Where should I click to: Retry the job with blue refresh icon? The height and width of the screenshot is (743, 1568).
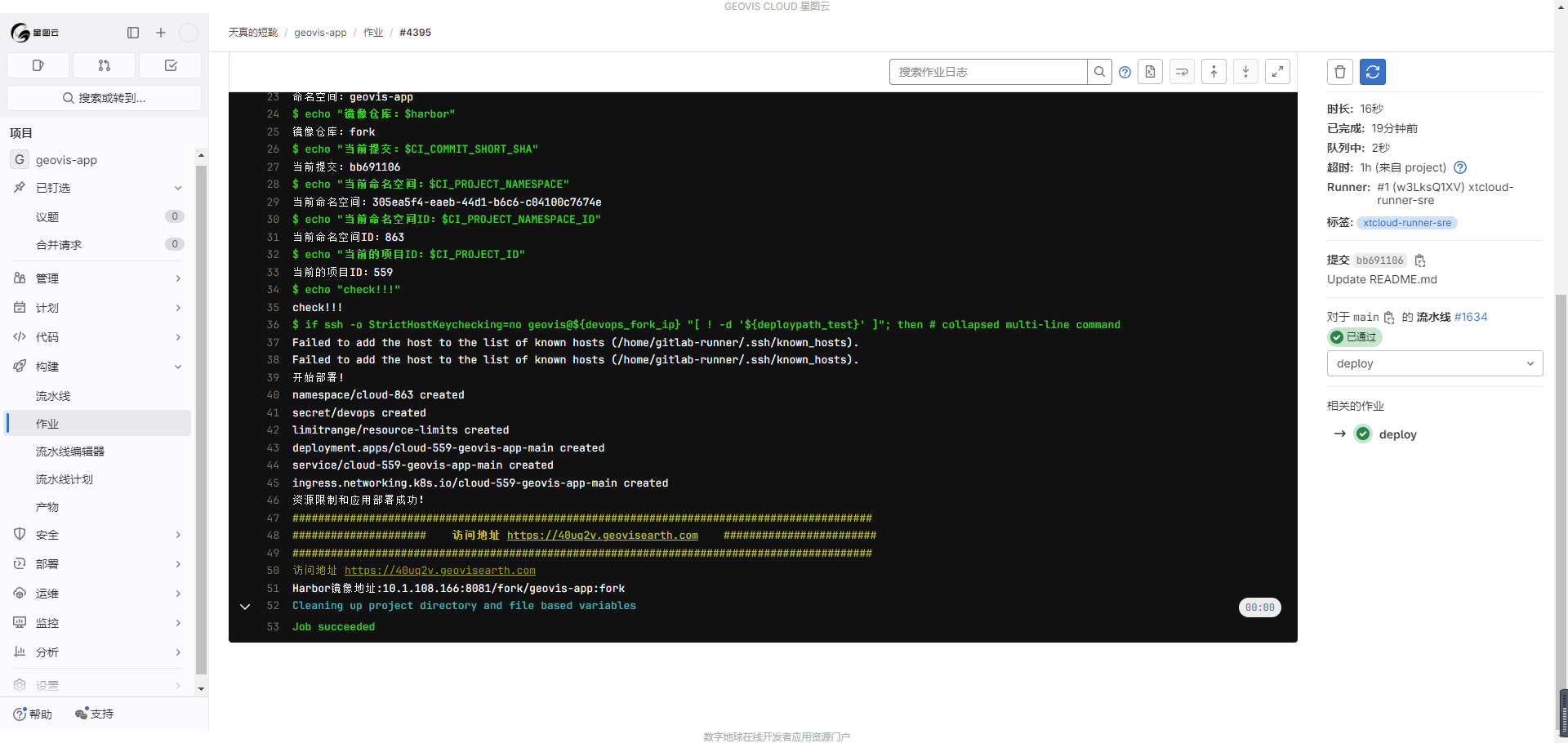point(1373,72)
